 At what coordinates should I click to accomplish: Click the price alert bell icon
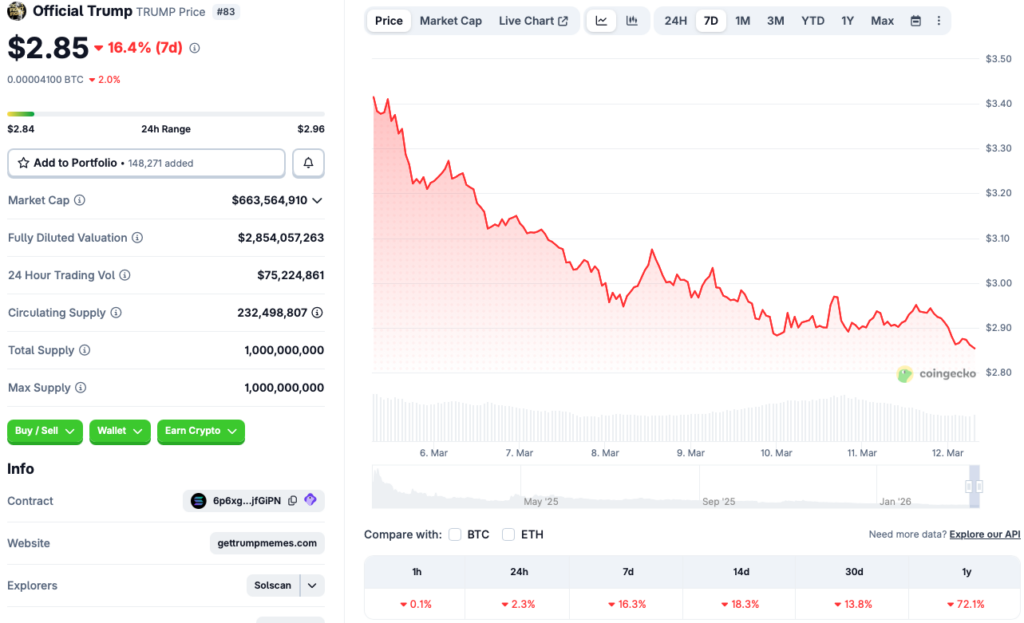308,162
